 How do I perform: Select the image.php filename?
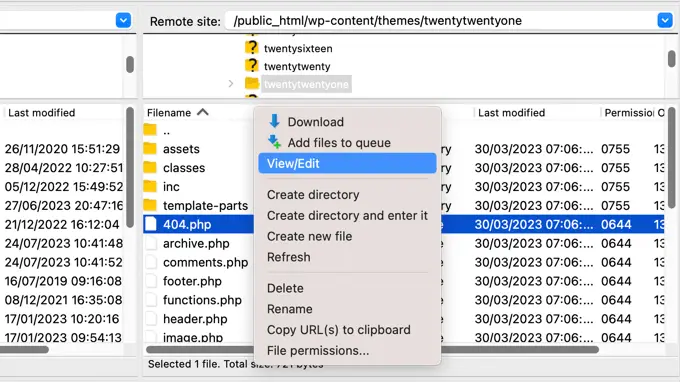point(193,337)
